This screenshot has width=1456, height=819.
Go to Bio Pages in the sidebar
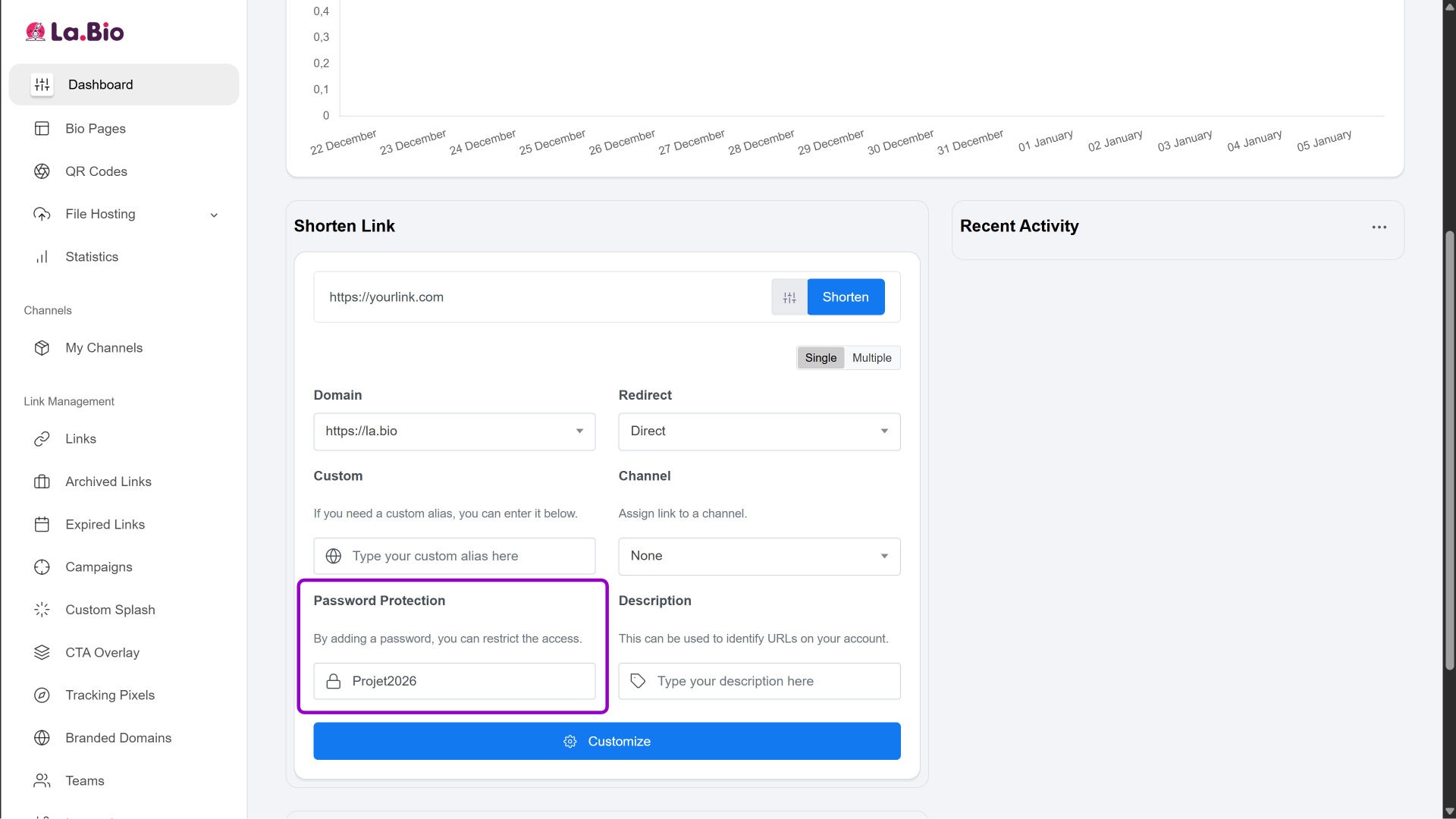(x=96, y=129)
